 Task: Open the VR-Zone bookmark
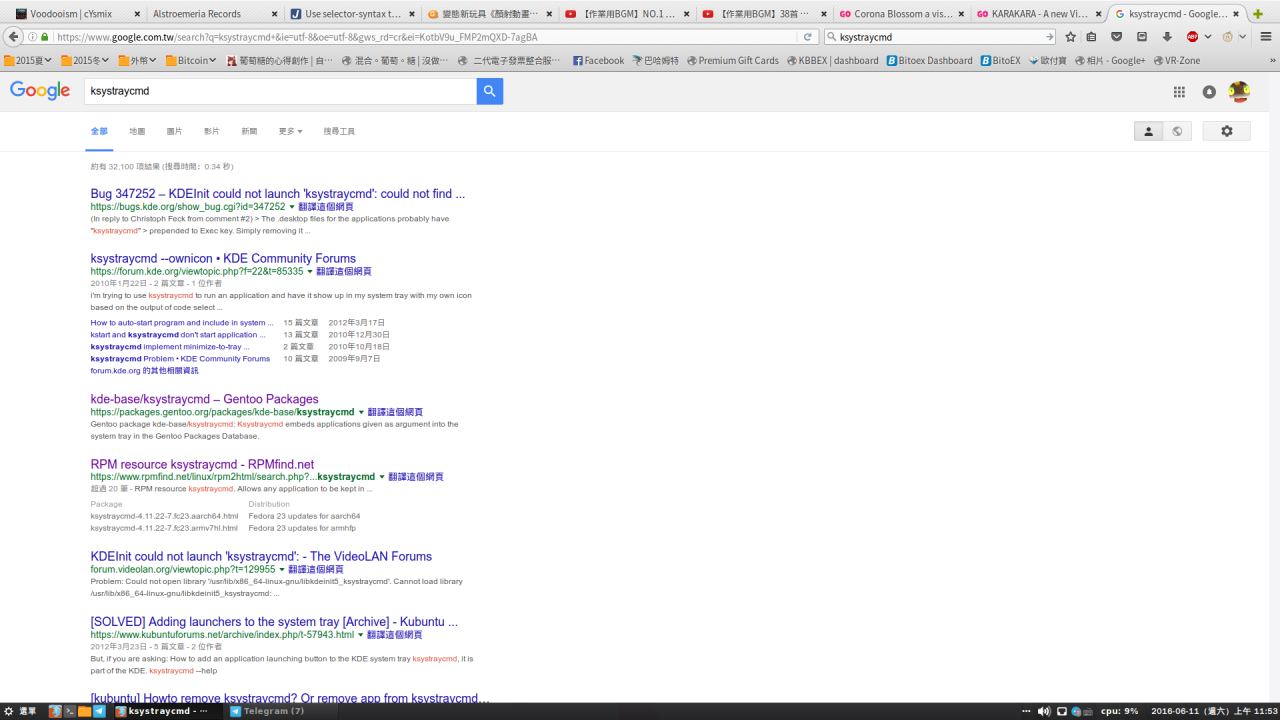pos(1176,60)
